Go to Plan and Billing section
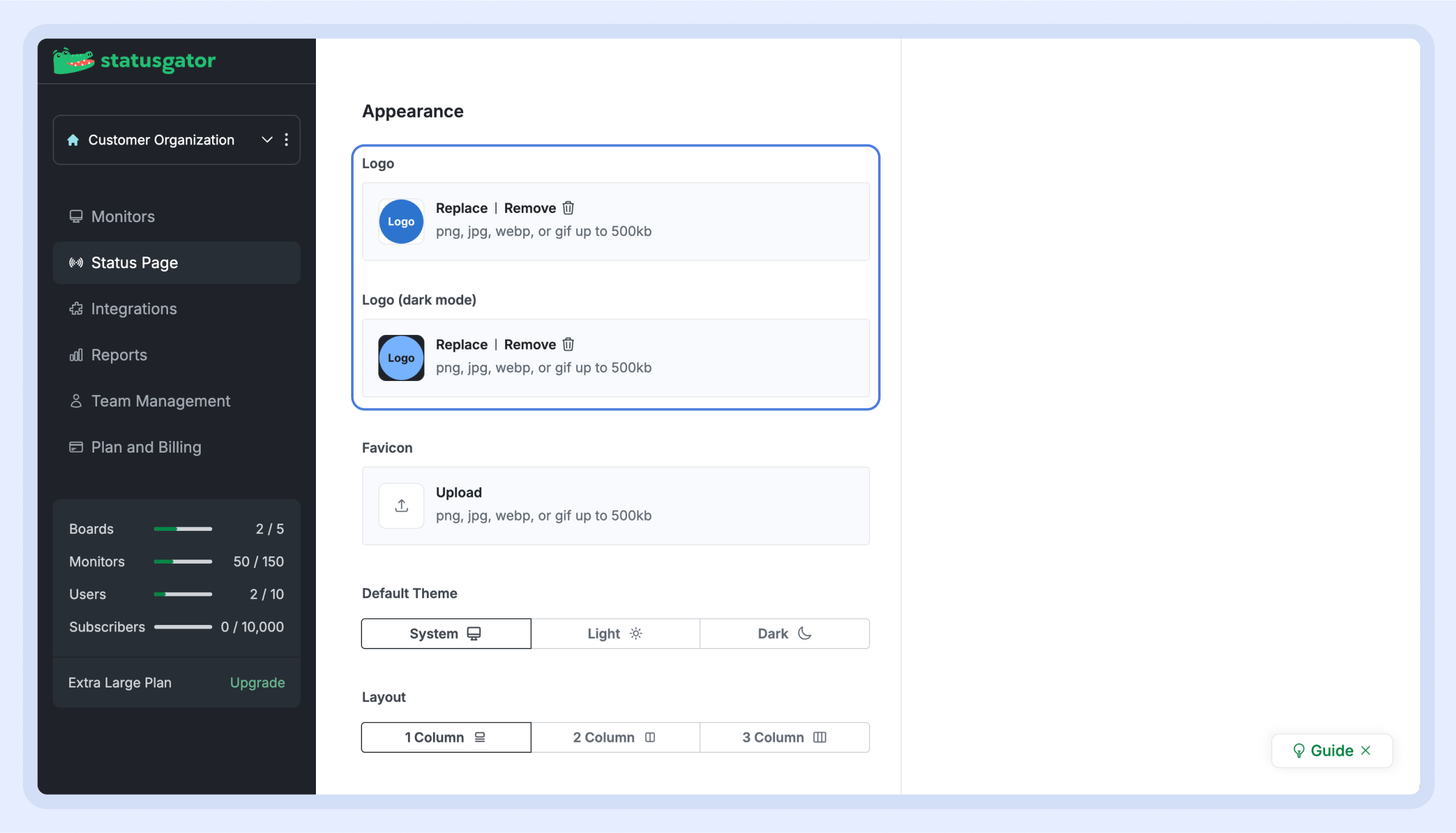This screenshot has width=1456, height=833. 146,447
